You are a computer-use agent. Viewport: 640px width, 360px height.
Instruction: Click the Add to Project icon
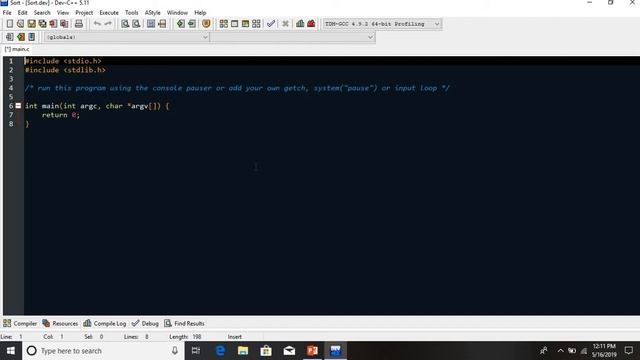pos(180,24)
